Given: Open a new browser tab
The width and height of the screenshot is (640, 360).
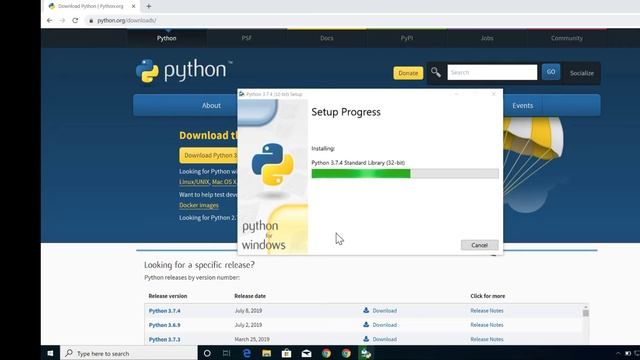Looking at the screenshot, I should 149,6.
